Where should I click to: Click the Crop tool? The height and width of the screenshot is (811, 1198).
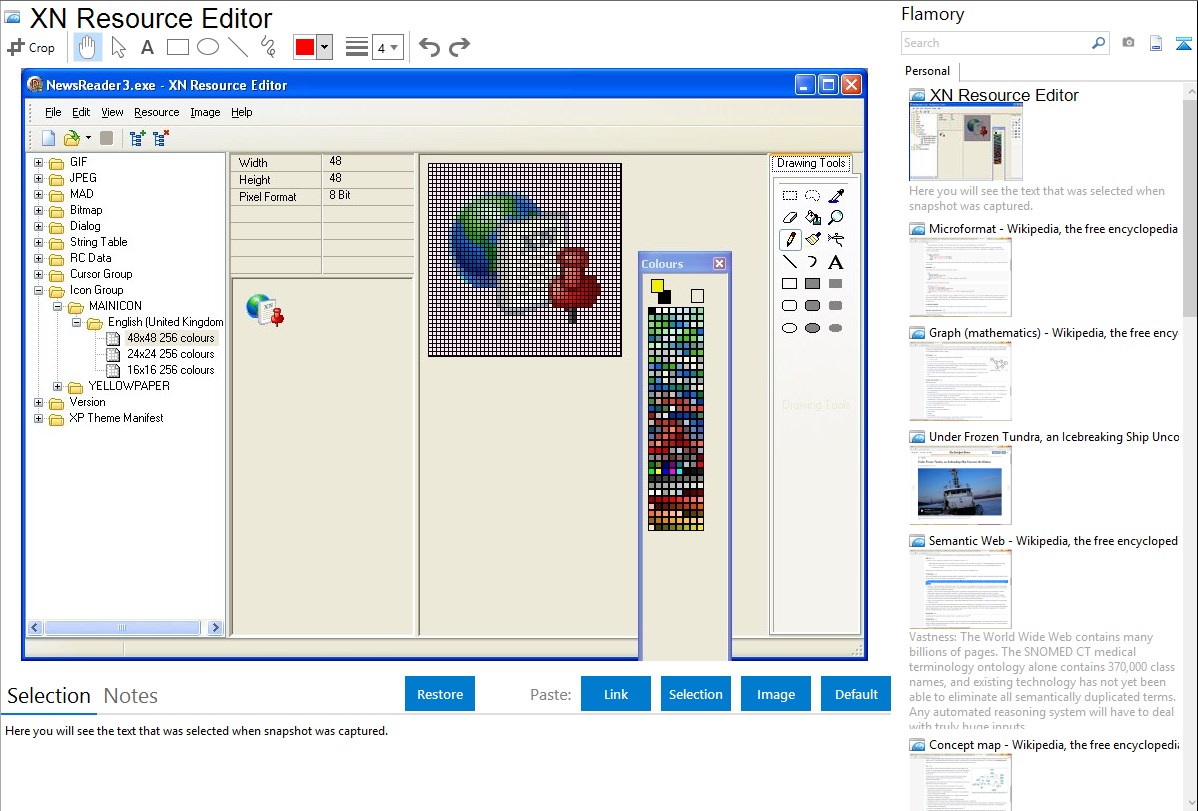point(31,47)
